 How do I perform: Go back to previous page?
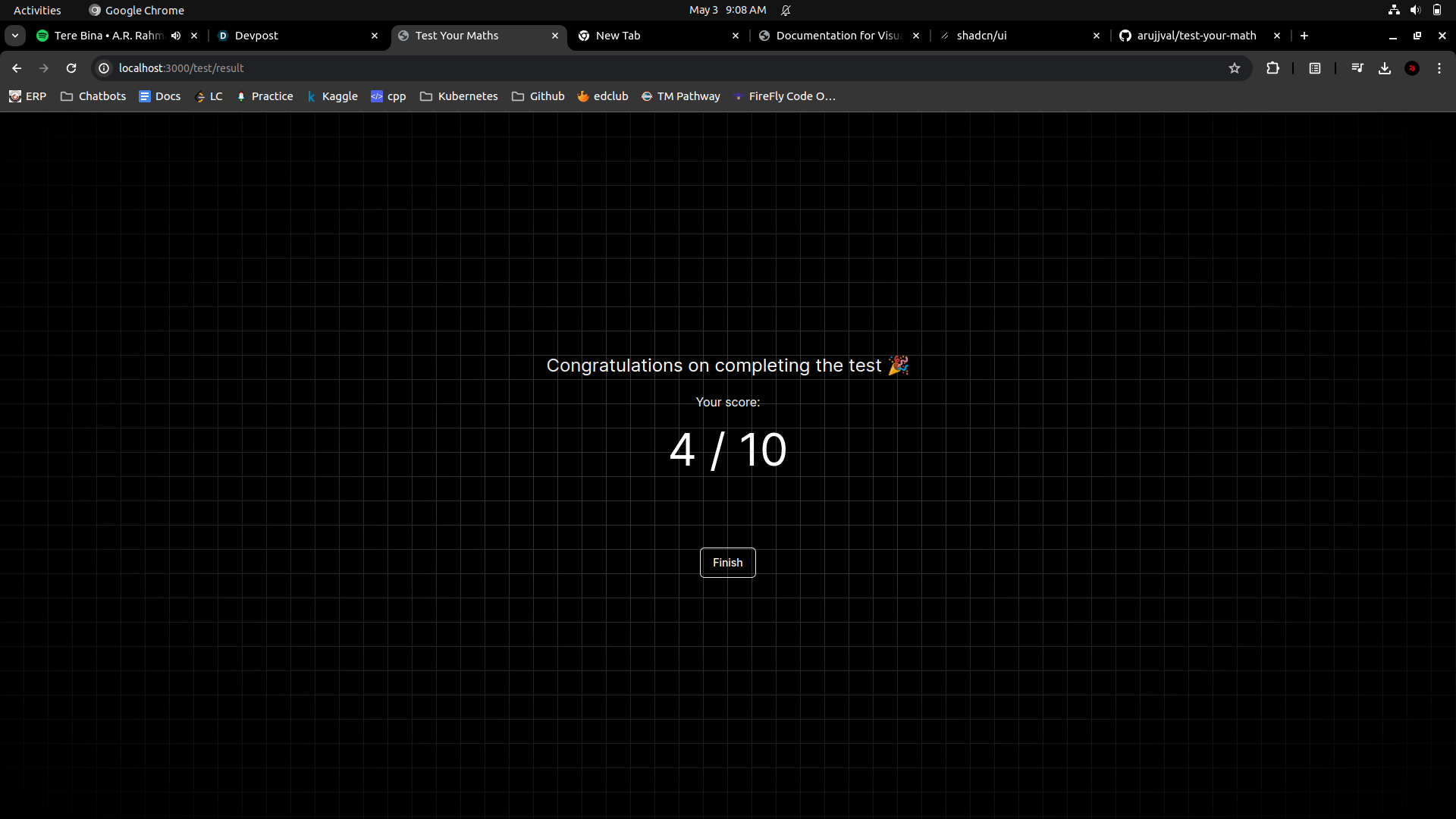[x=17, y=68]
